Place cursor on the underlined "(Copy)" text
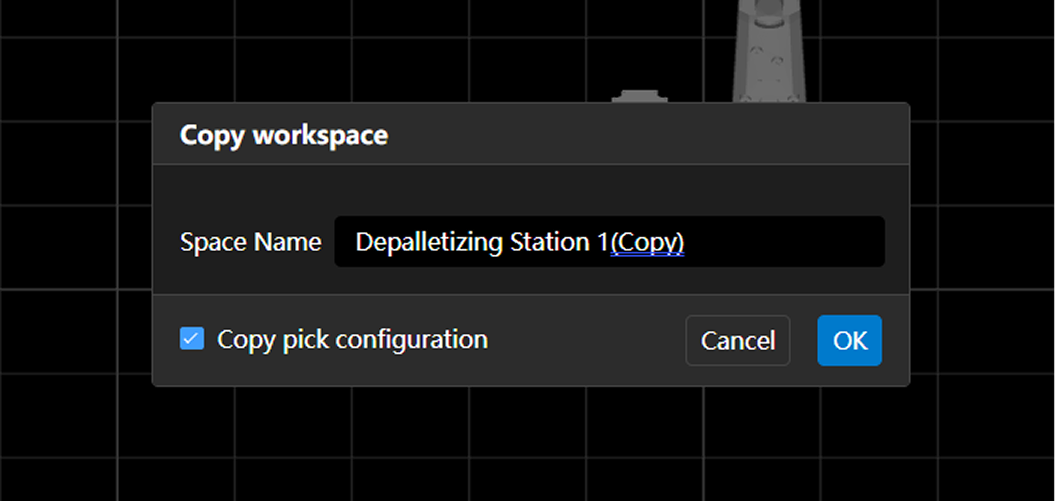Screen dimensions: 1055x501 (x=647, y=242)
